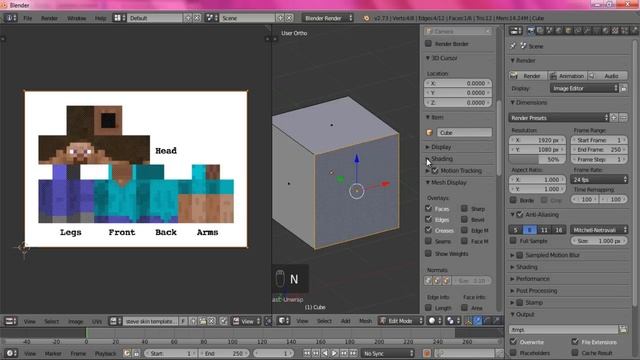Image resolution: width=640 pixels, height=360 pixels.
Task: Open the Edit Mode dropdown
Action: coord(400,321)
